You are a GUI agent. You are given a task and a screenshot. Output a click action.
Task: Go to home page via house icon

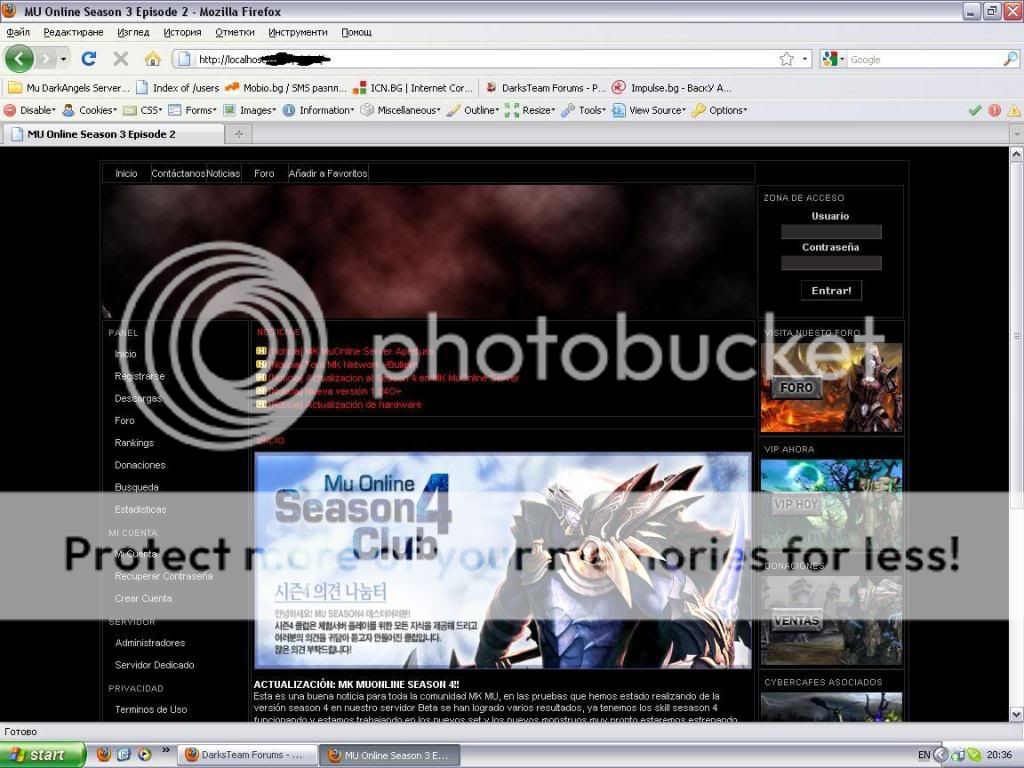(x=153, y=59)
